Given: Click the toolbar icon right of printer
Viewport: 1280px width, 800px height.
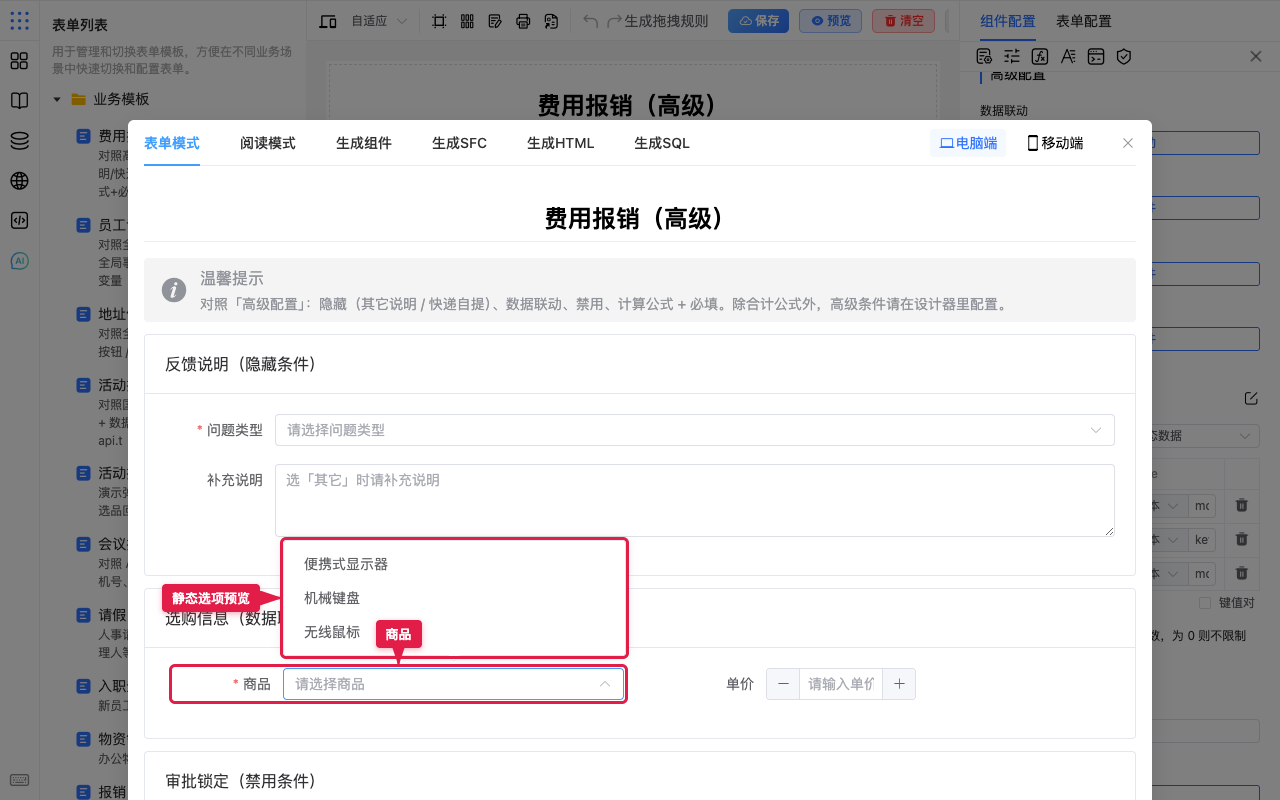Looking at the screenshot, I should [x=551, y=21].
